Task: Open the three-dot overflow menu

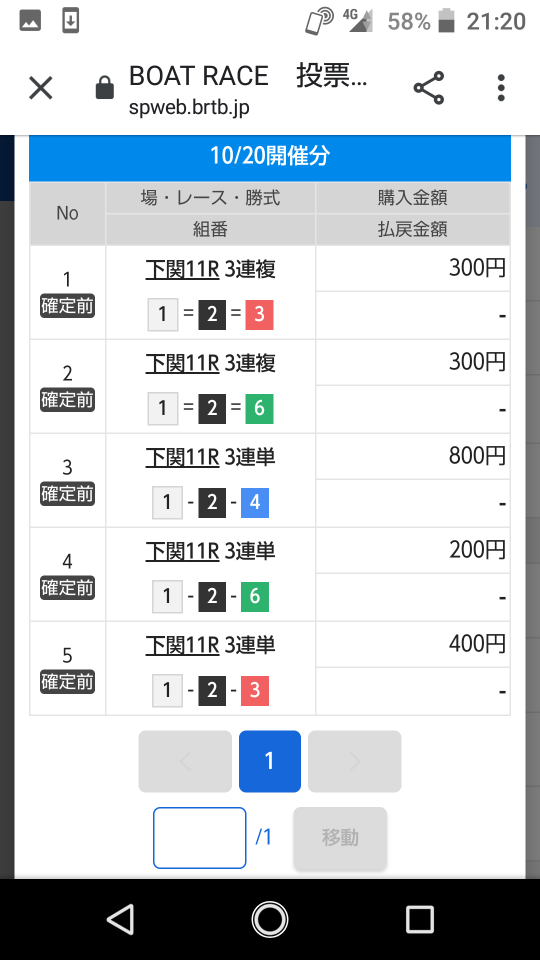Action: click(x=501, y=88)
